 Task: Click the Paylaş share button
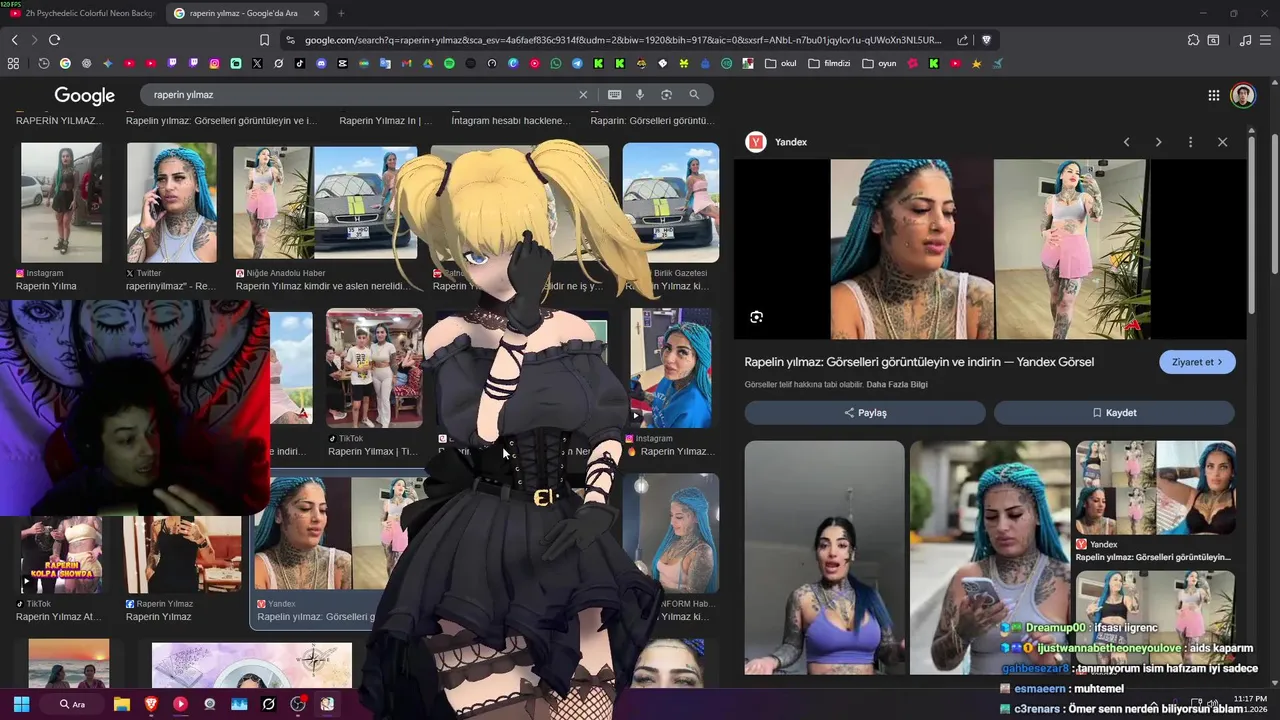pyautogui.click(x=865, y=412)
